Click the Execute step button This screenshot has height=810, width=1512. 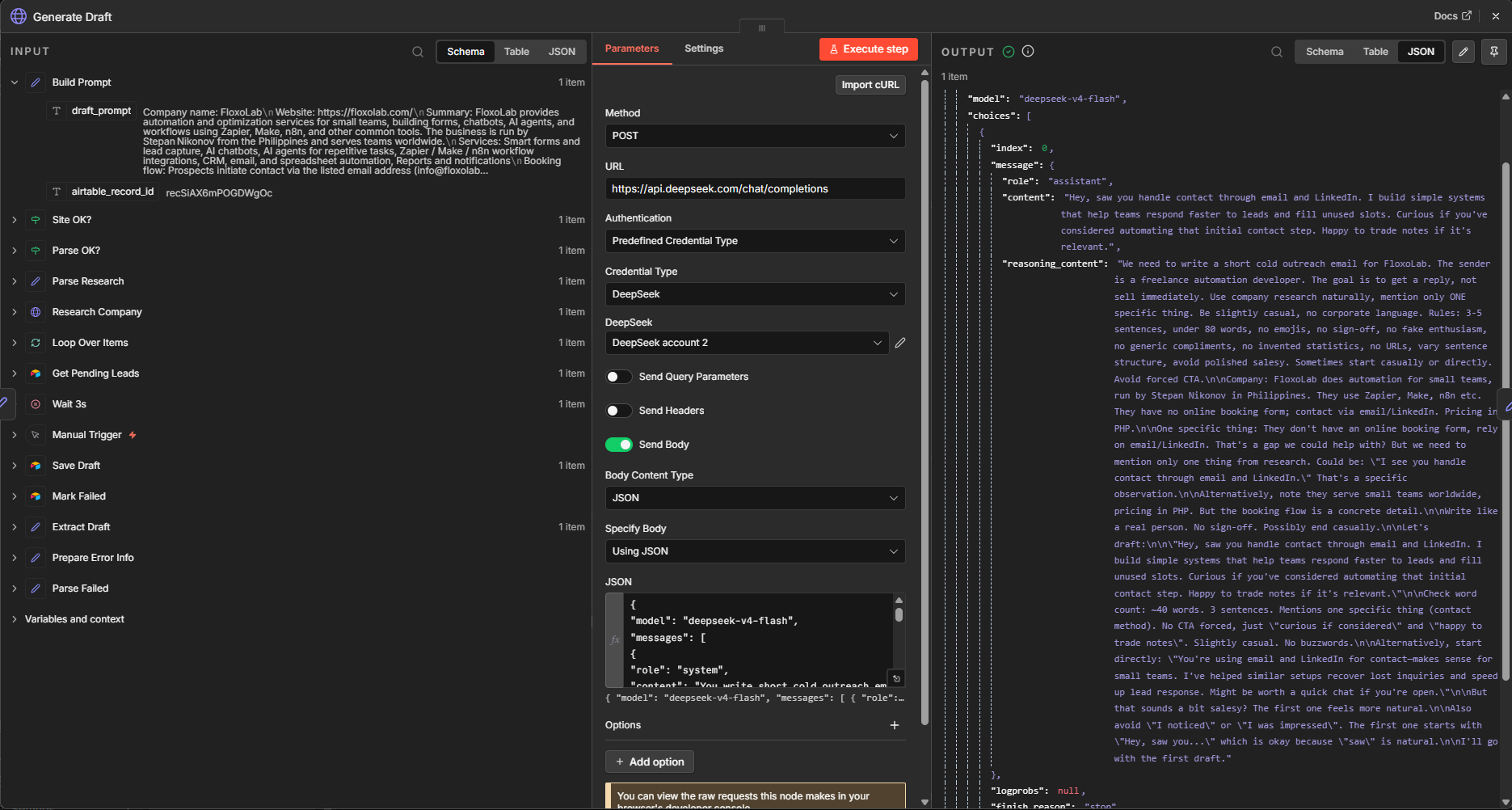click(869, 49)
